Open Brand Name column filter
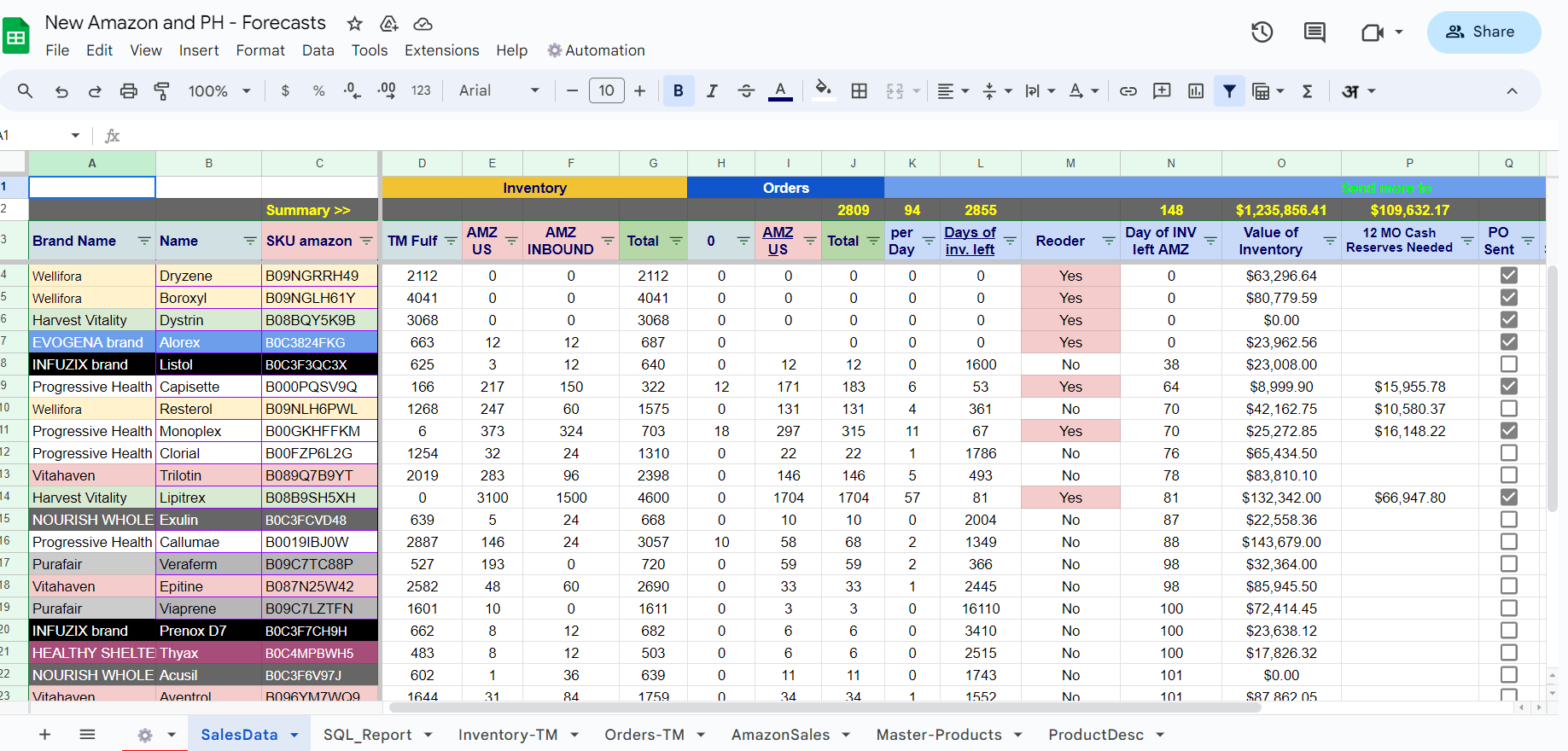The height and width of the screenshot is (751, 1568). point(144,241)
